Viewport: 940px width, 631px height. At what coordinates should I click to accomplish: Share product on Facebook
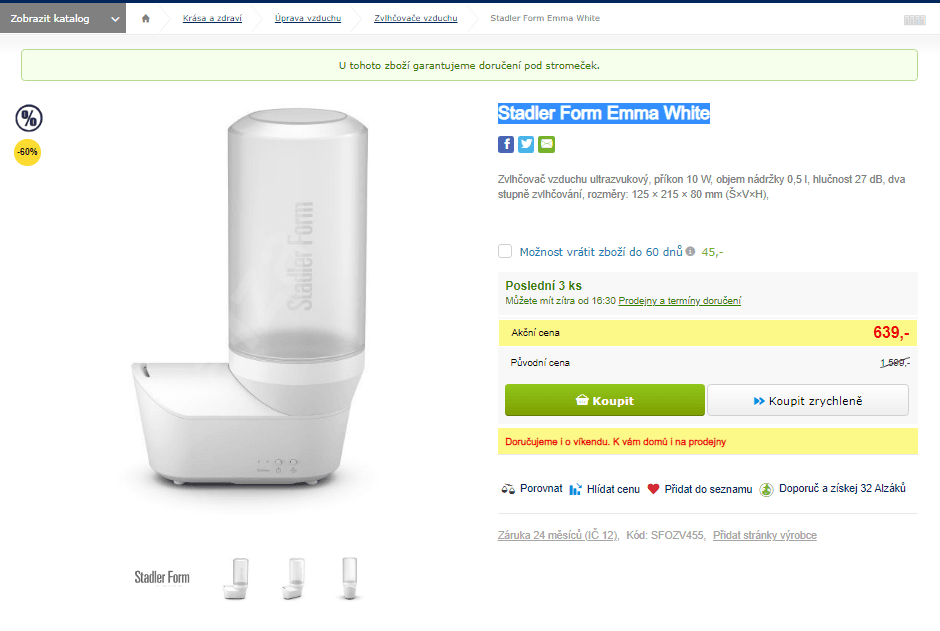[506, 144]
